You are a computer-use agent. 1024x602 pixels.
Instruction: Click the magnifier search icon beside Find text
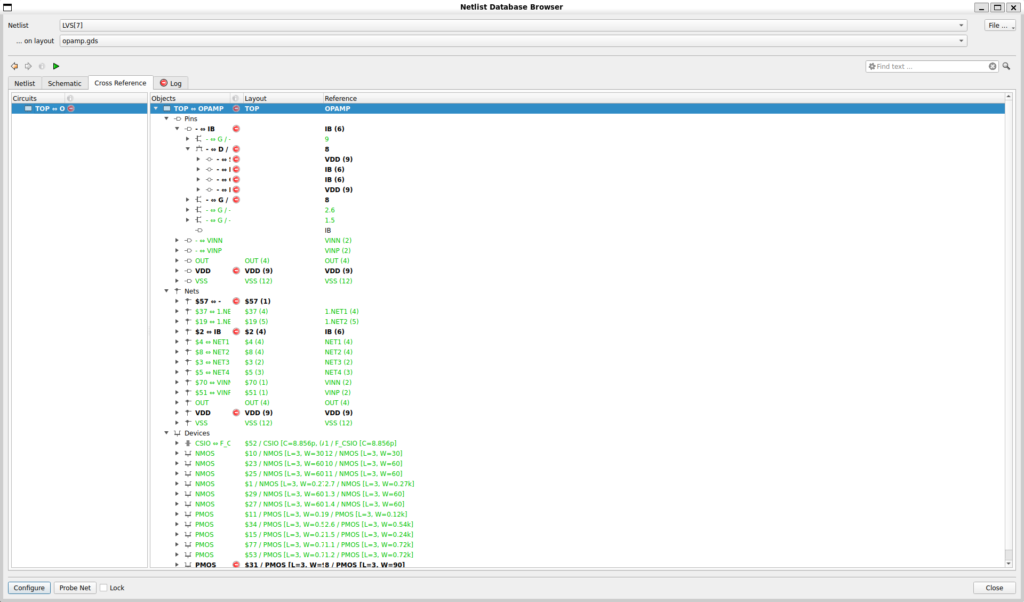(x=1006, y=66)
